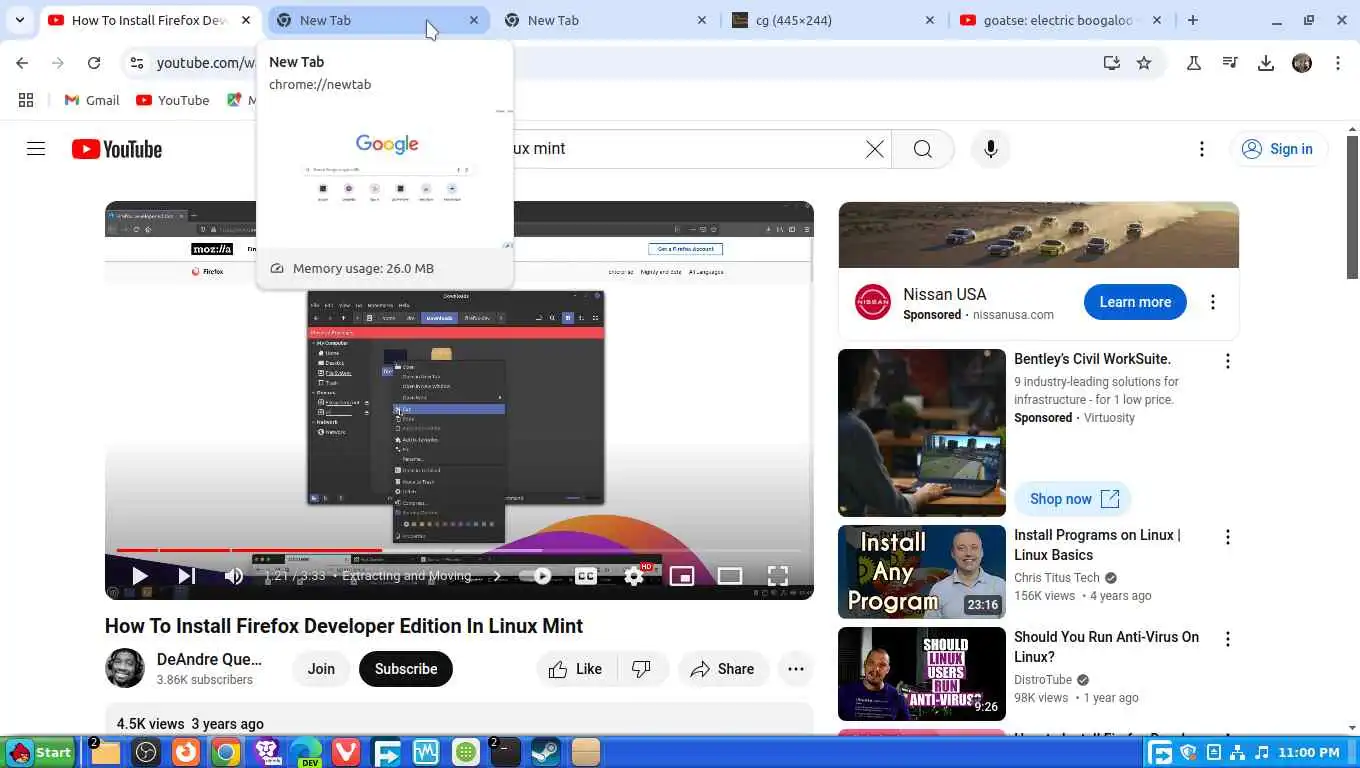Click the Sign in button
Screen dimensions: 1360x768
tap(1278, 149)
